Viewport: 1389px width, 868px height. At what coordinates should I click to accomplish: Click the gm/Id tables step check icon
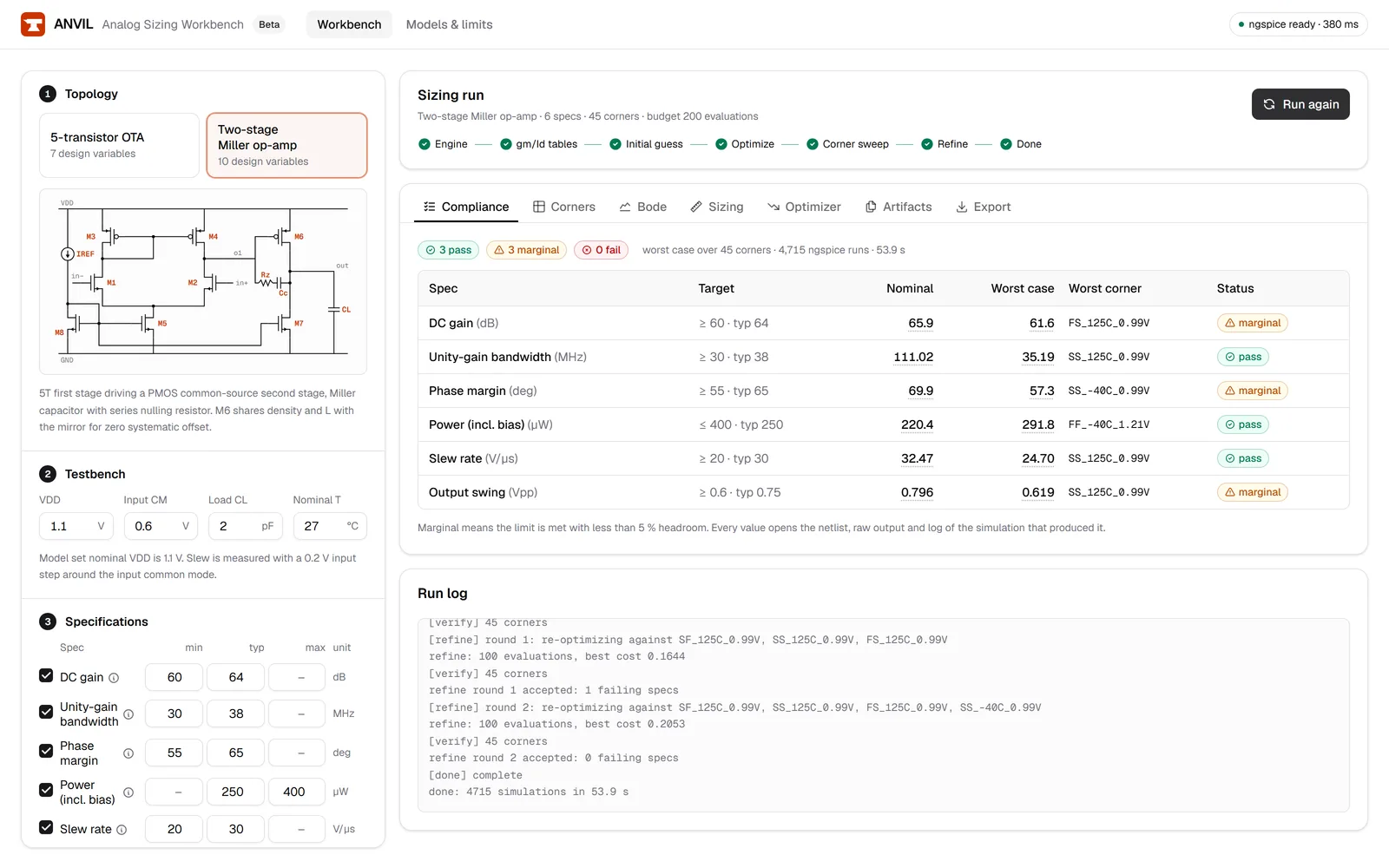[x=506, y=144]
